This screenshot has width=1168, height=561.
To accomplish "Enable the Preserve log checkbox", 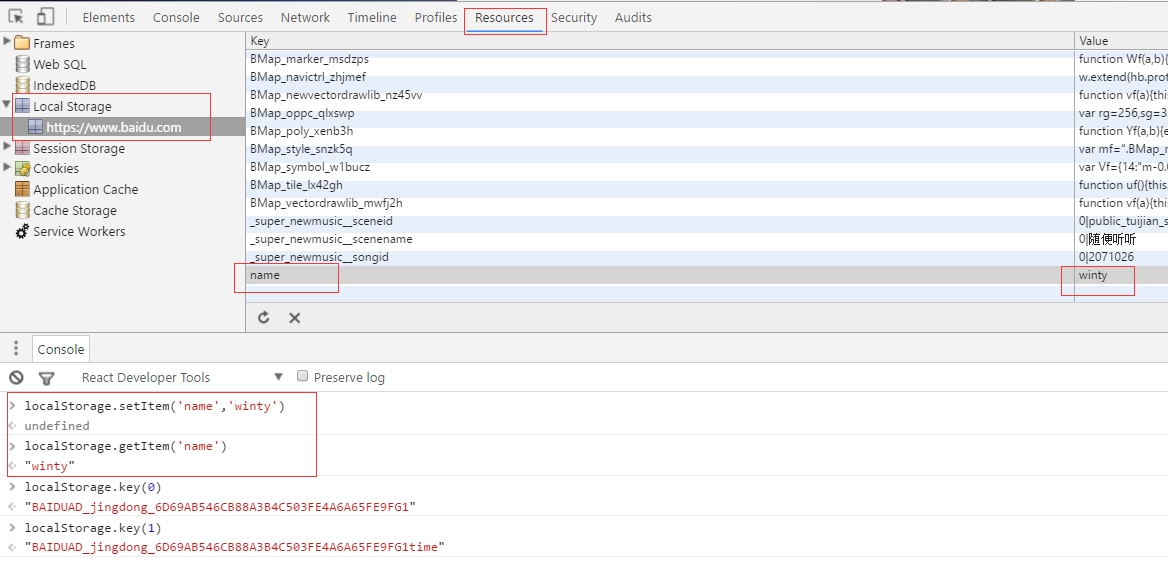I will 303,376.
